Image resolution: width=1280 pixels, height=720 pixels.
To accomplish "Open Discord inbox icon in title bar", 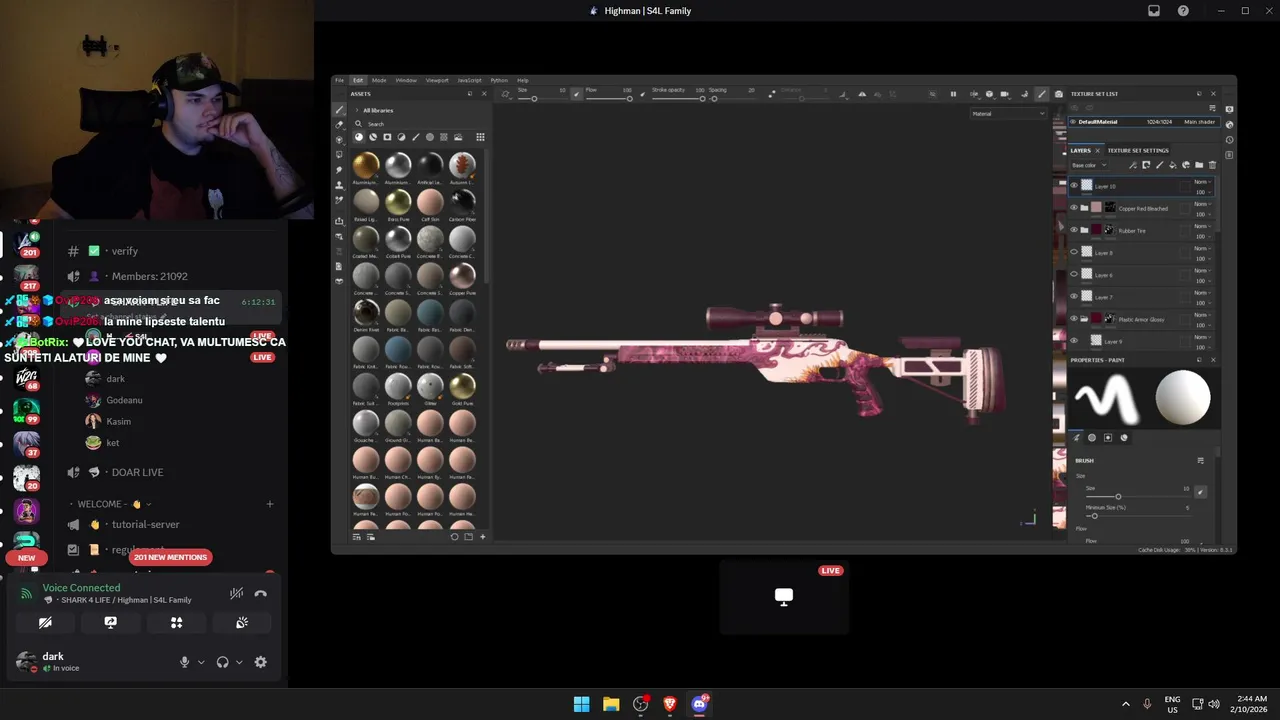I will 1154,11.
